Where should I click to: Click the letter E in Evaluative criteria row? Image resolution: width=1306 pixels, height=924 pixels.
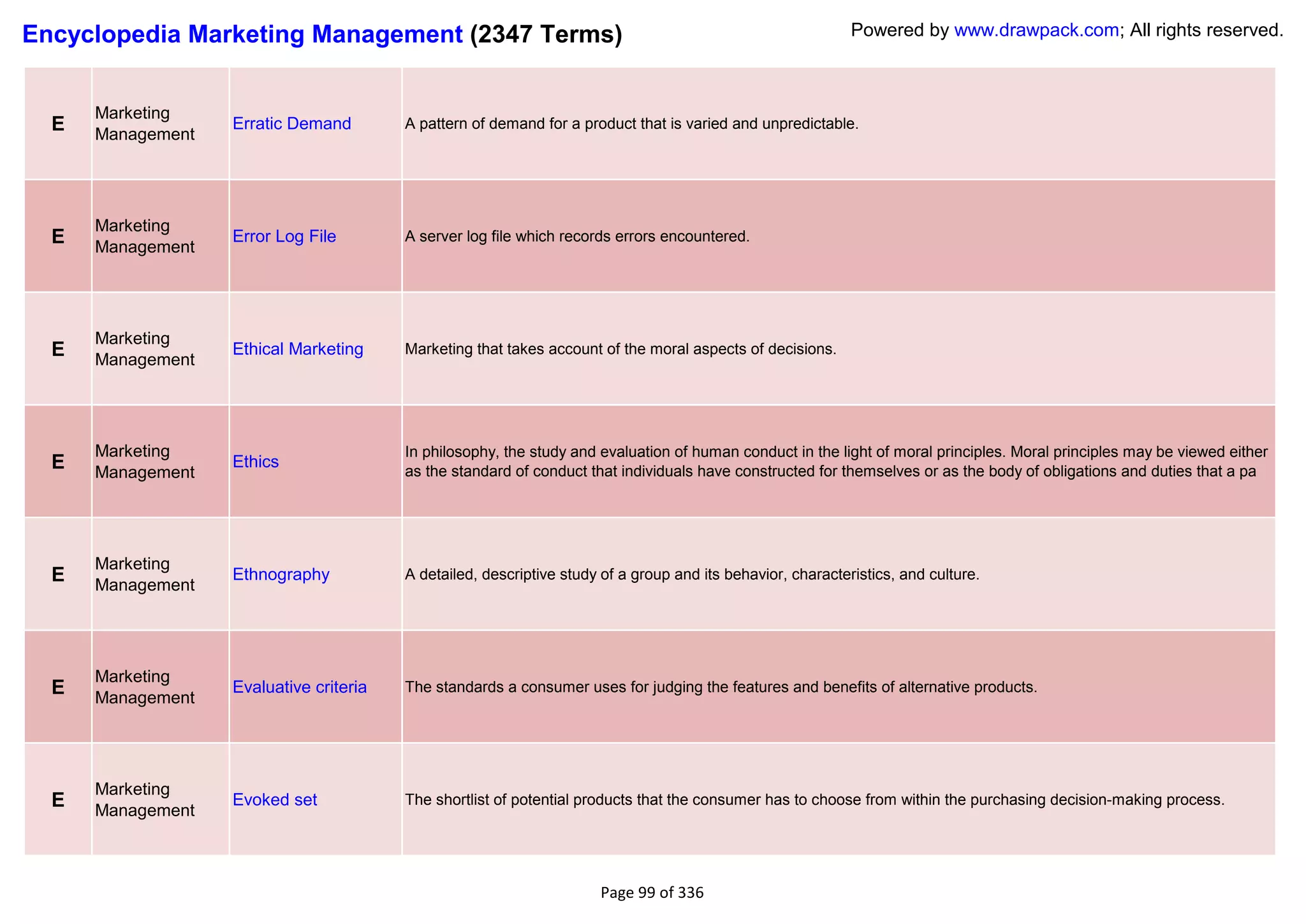tap(58, 687)
